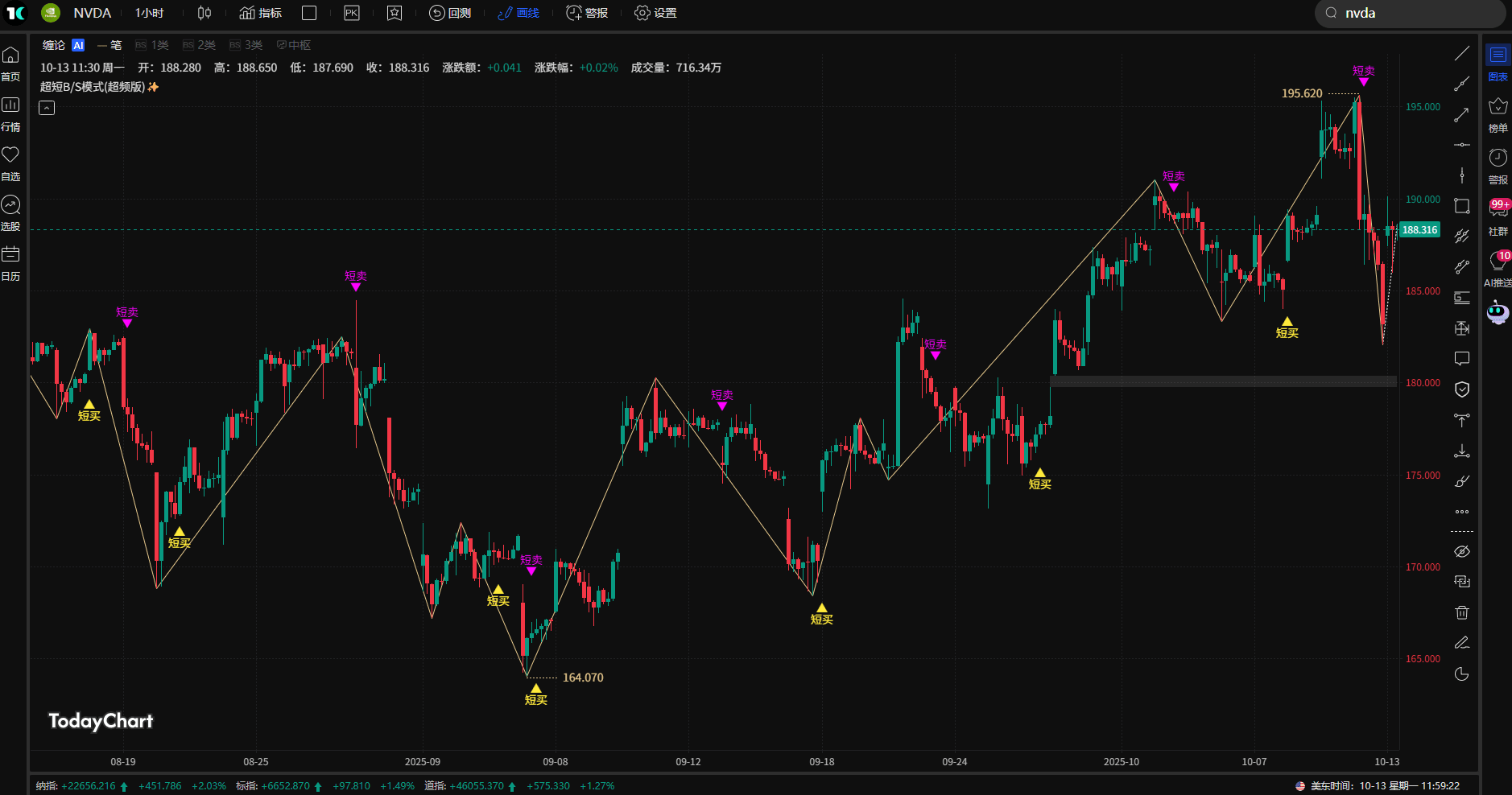The width and height of the screenshot is (1512, 795).
Task: Select the trend line tool in right toolbar
Action: pos(1462,53)
